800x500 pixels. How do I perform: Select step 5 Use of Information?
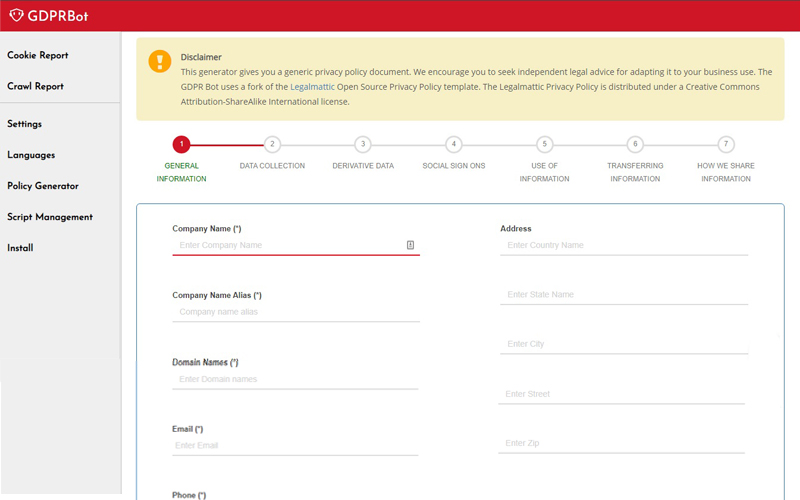[x=544, y=144]
